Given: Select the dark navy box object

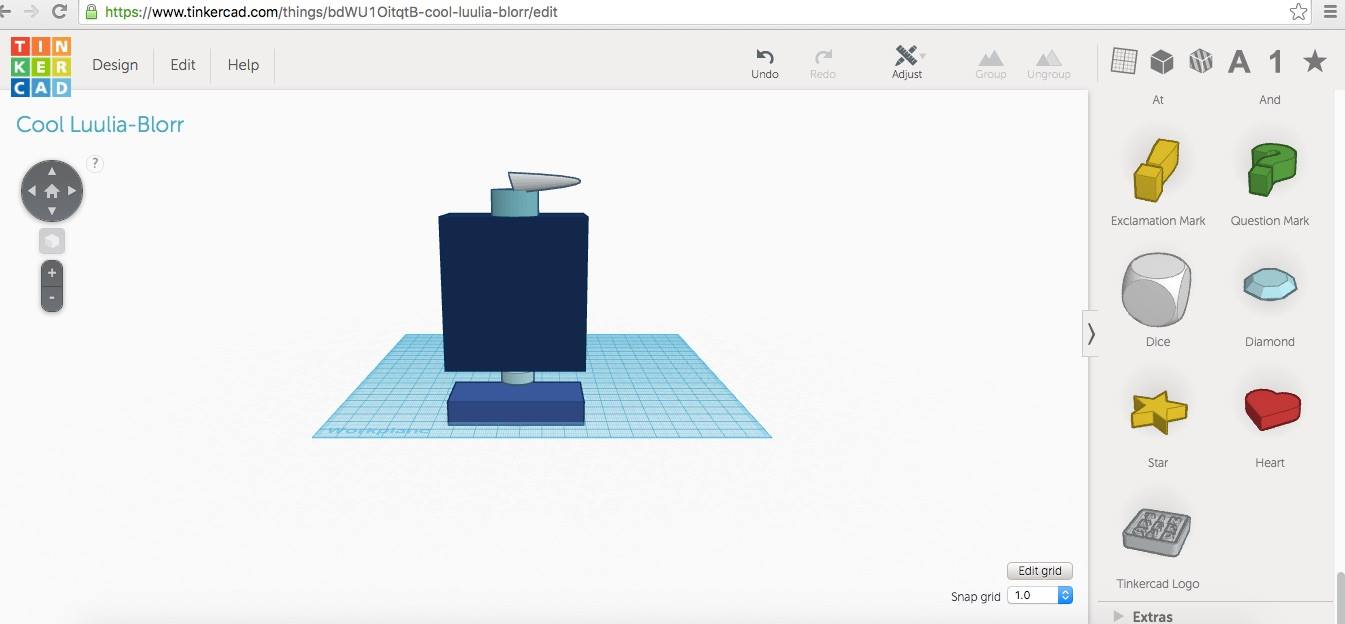Looking at the screenshot, I should click(514, 292).
